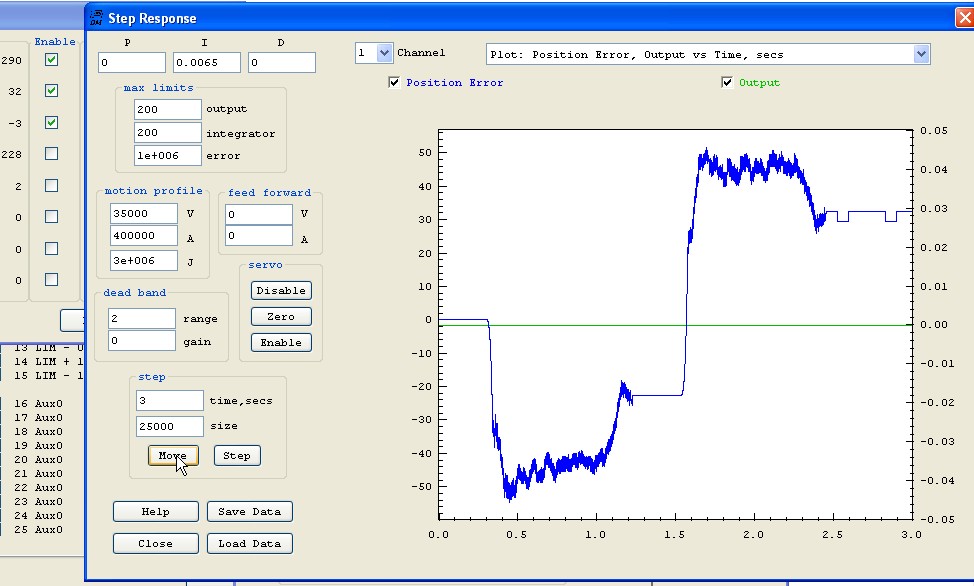
Task: Open Help for Step Response
Action: click(155, 512)
